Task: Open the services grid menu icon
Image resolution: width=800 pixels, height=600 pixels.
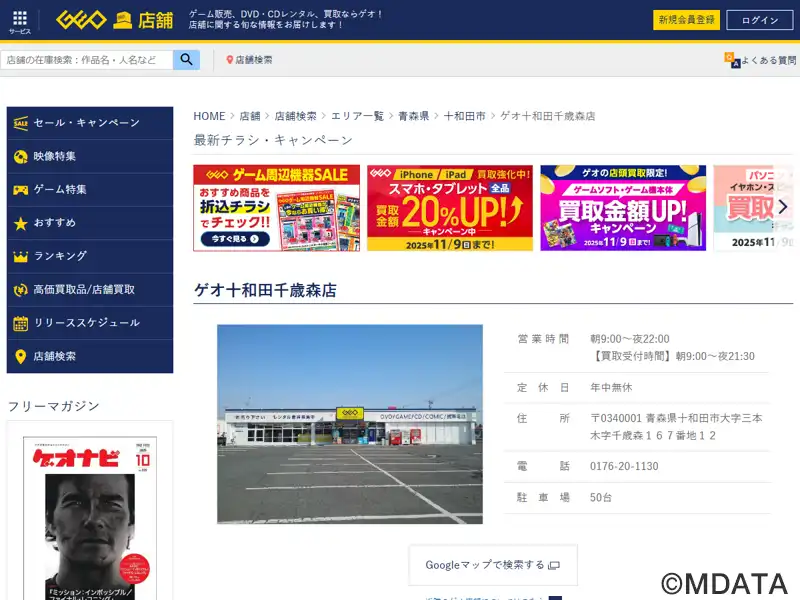Action: pyautogui.click(x=20, y=19)
